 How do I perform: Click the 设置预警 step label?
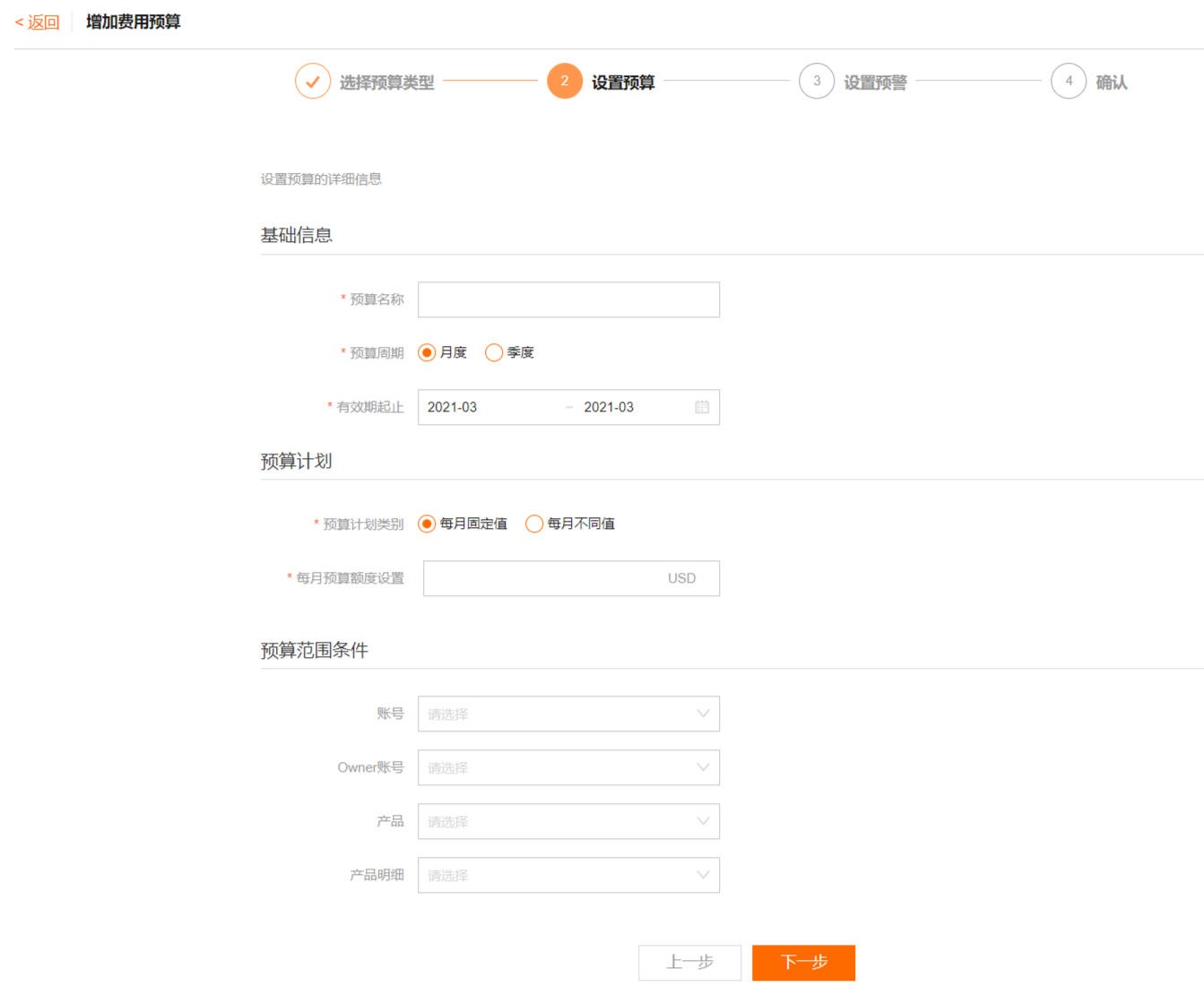pyautogui.click(x=875, y=82)
